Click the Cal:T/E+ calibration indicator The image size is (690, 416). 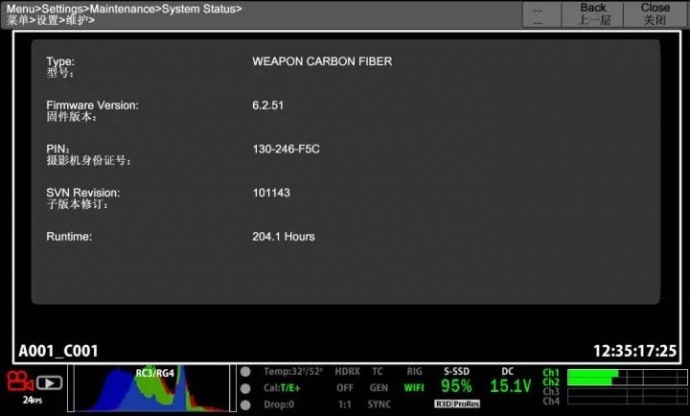(x=285, y=388)
